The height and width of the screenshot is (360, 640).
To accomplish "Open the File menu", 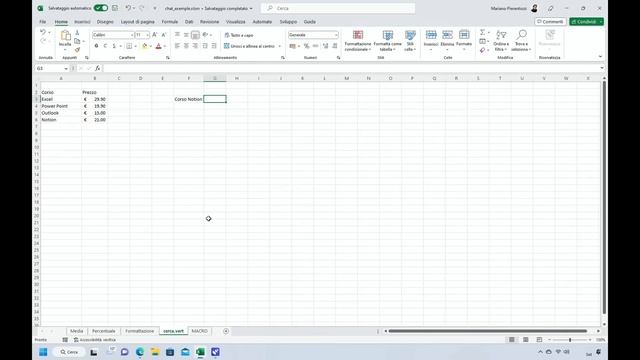I will tap(42, 22).
